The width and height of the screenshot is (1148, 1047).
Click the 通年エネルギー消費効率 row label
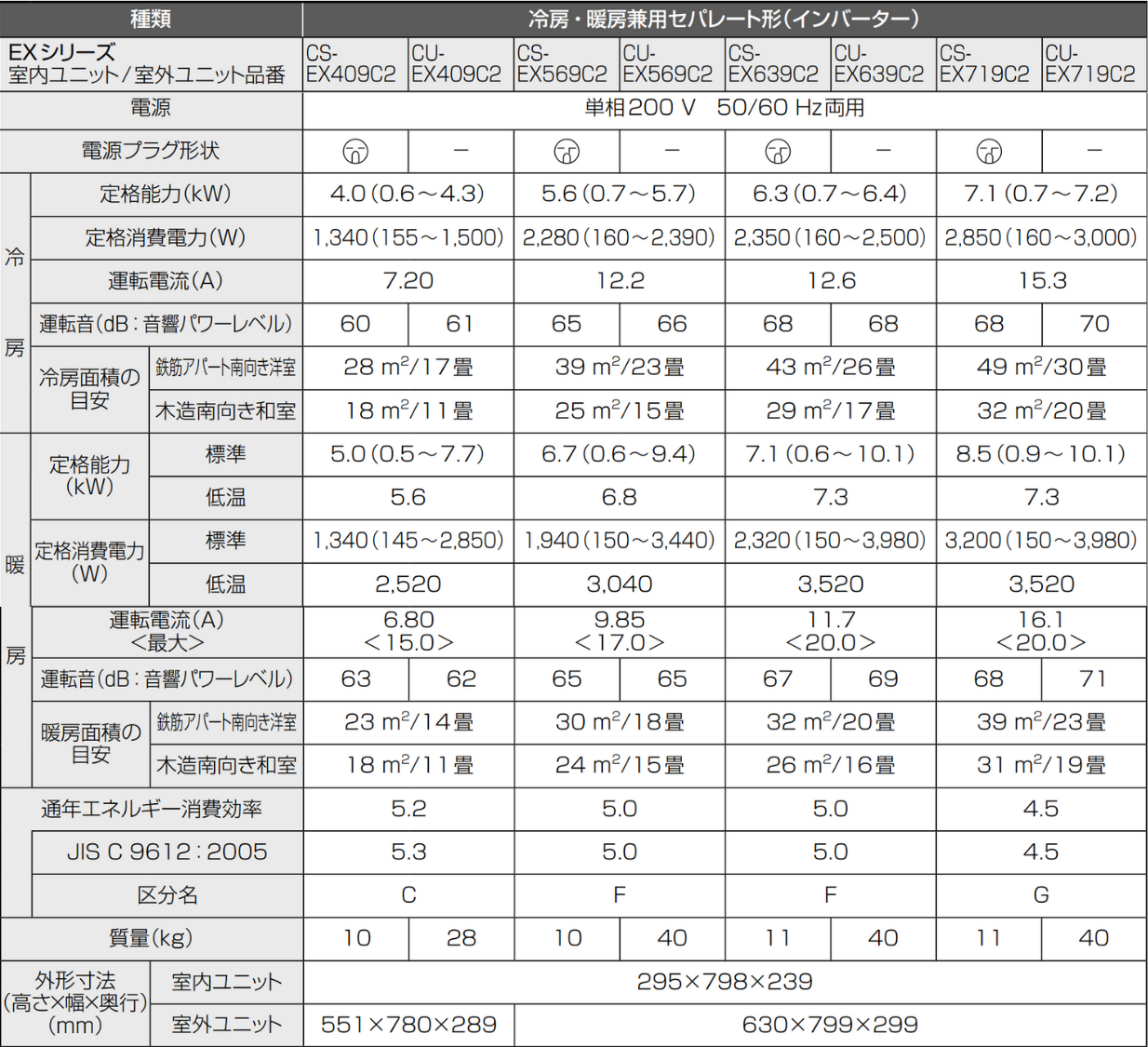tap(151, 809)
